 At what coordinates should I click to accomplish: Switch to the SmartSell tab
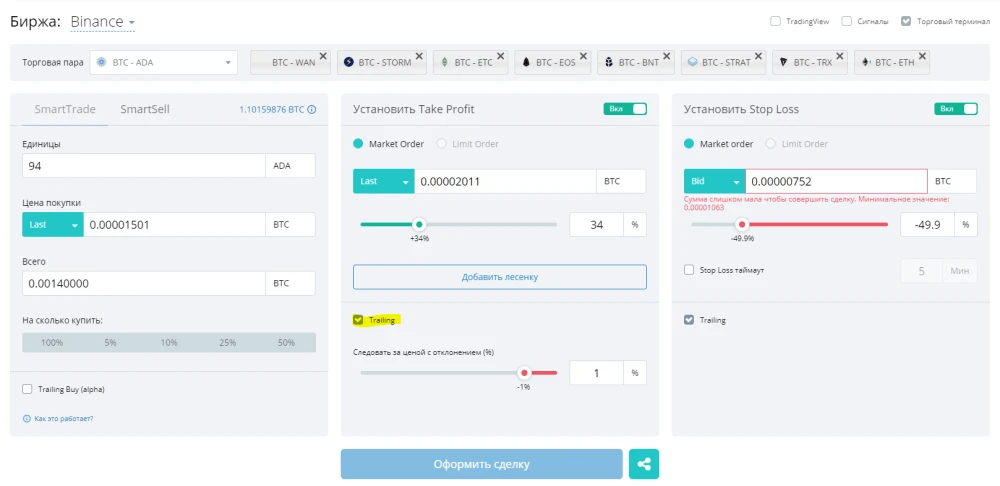point(145,109)
